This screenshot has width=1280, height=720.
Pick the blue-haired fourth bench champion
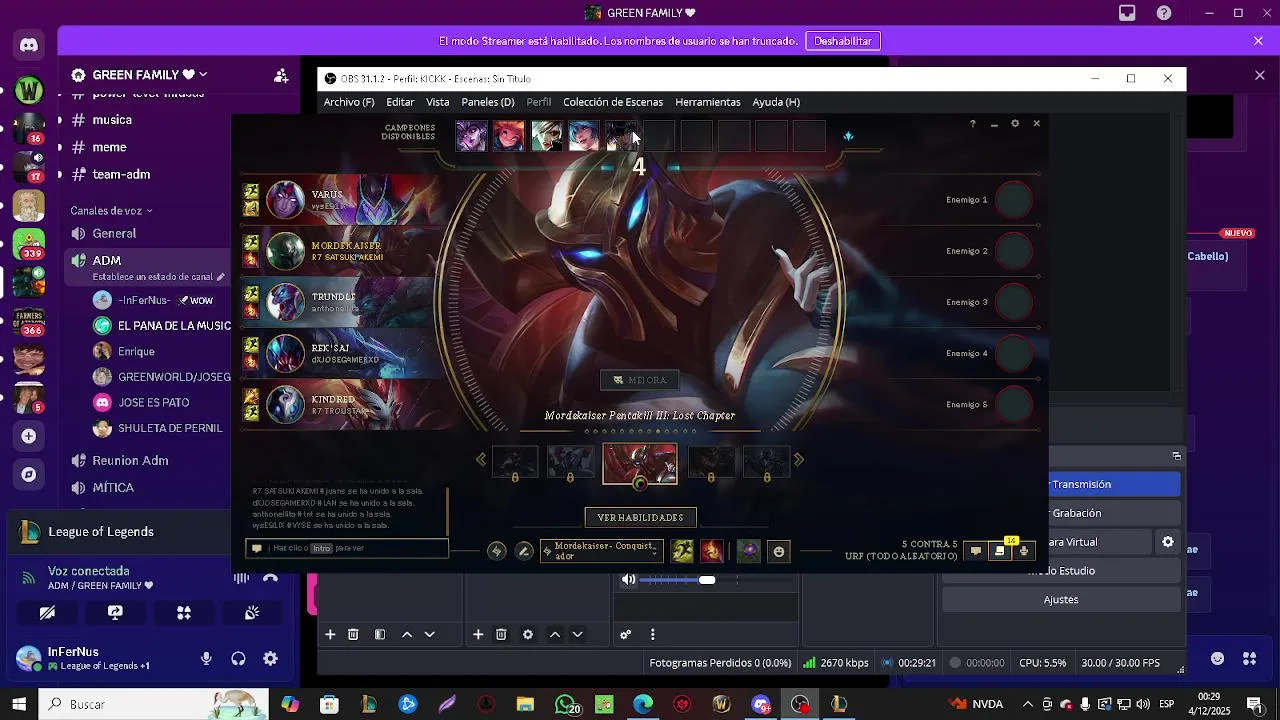click(x=584, y=136)
